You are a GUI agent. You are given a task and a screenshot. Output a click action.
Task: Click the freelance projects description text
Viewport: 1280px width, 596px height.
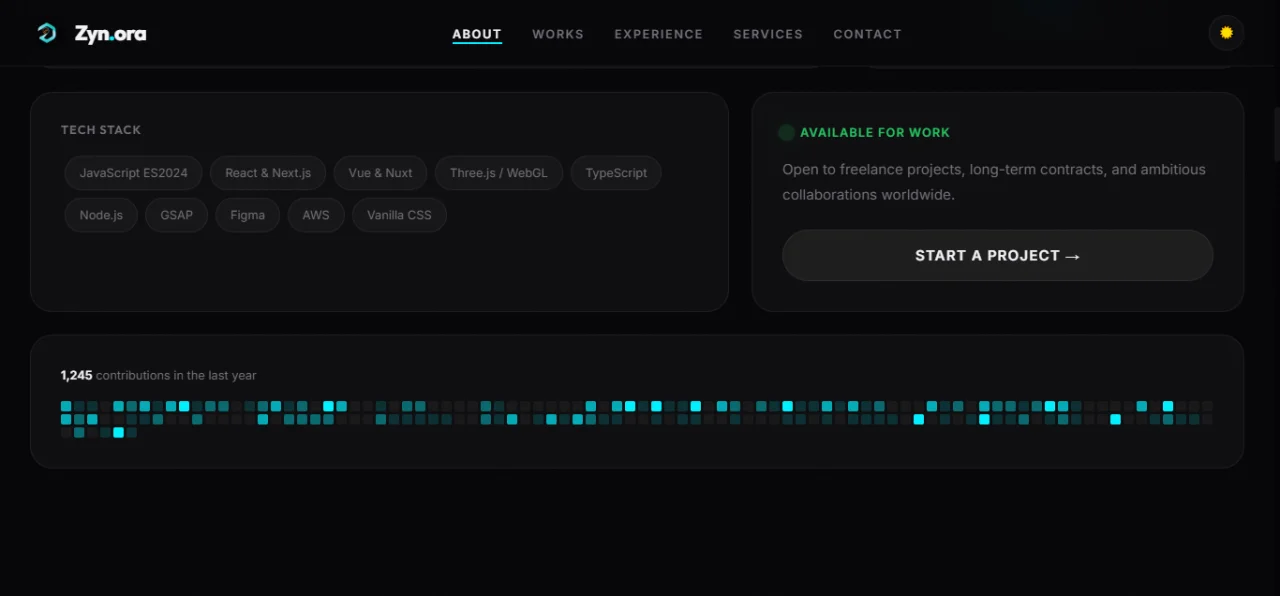pos(994,182)
